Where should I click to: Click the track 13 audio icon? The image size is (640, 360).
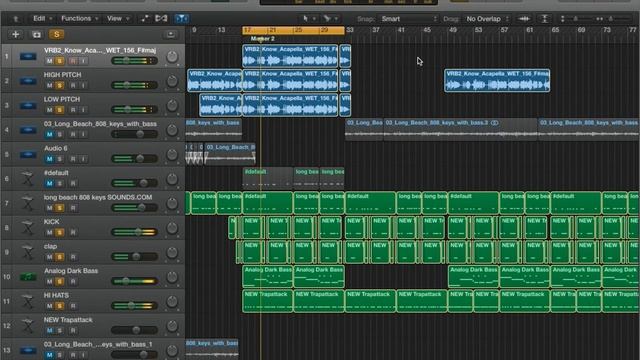coord(28,350)
